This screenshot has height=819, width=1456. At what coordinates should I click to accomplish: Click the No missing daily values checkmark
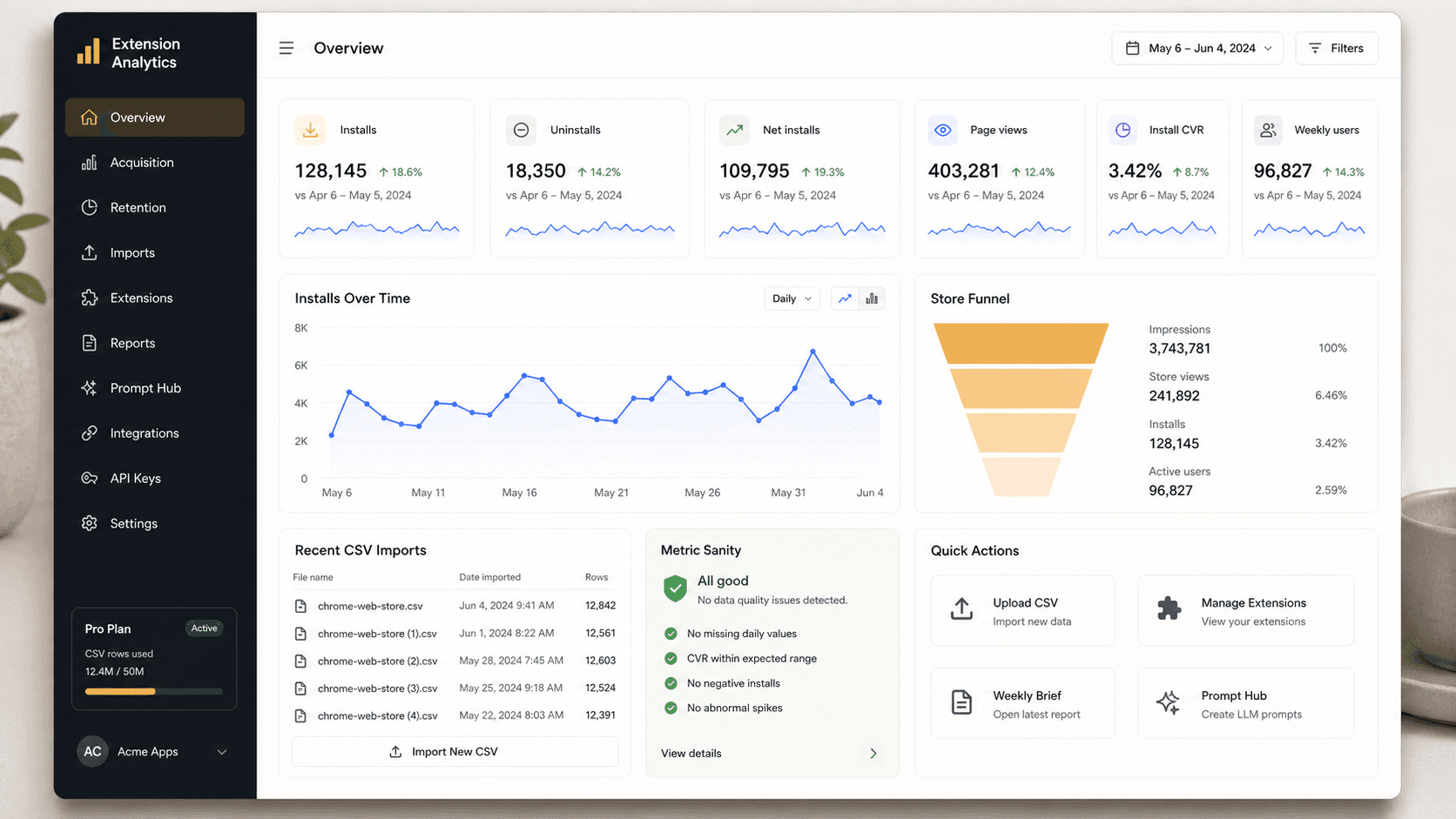tap(671, 634)
